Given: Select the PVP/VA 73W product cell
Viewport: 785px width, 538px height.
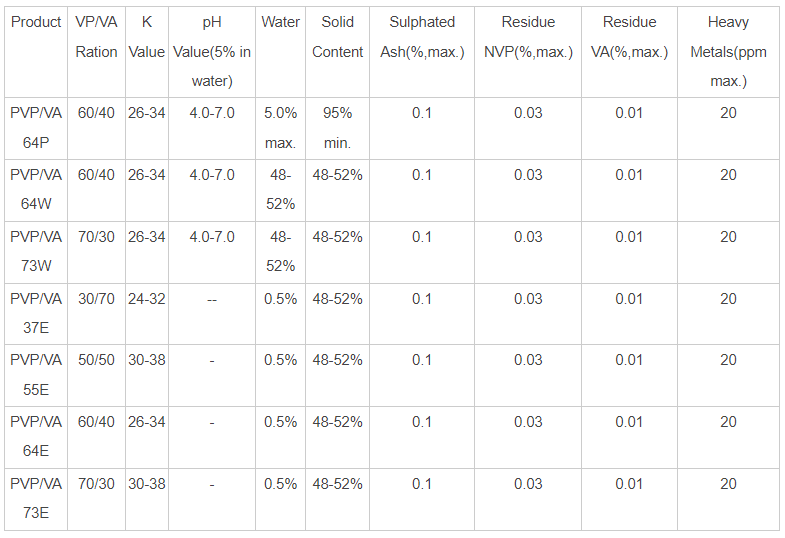Looking at the screenshot, I should tap(36, 252).
